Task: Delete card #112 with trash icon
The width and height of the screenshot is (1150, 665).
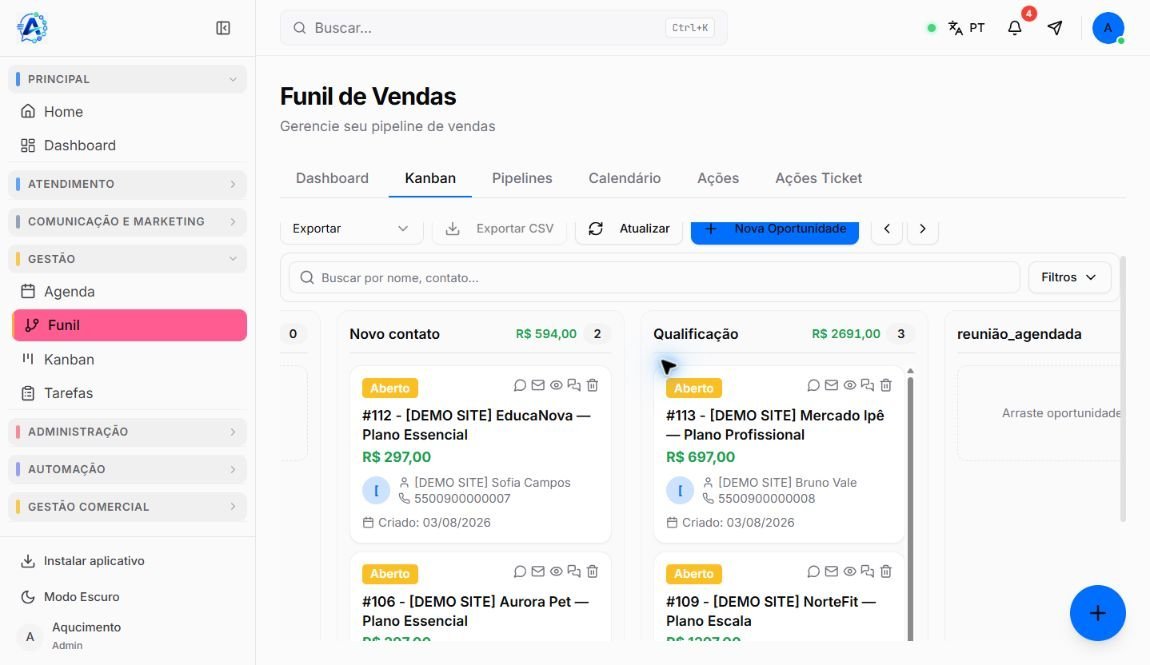Action: click(592, 385)
